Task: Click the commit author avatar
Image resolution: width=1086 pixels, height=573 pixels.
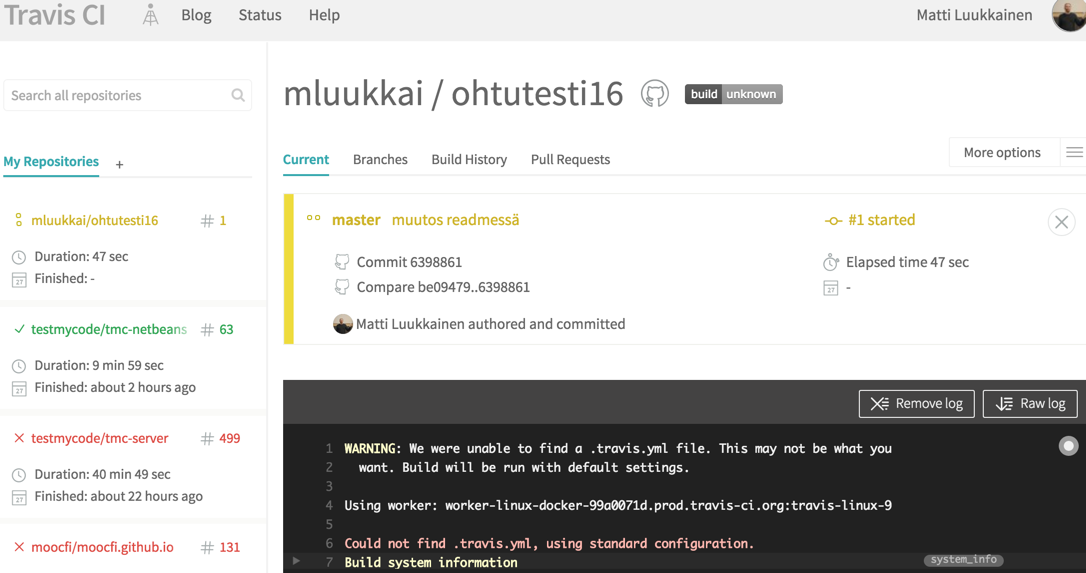Action: coord(343,324)
